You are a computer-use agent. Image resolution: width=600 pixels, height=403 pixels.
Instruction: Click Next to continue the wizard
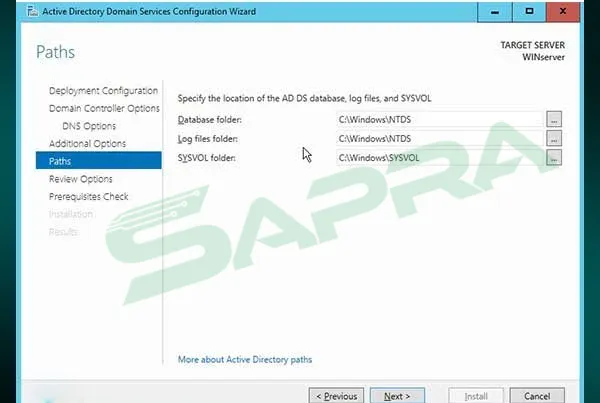click(403, 395)
